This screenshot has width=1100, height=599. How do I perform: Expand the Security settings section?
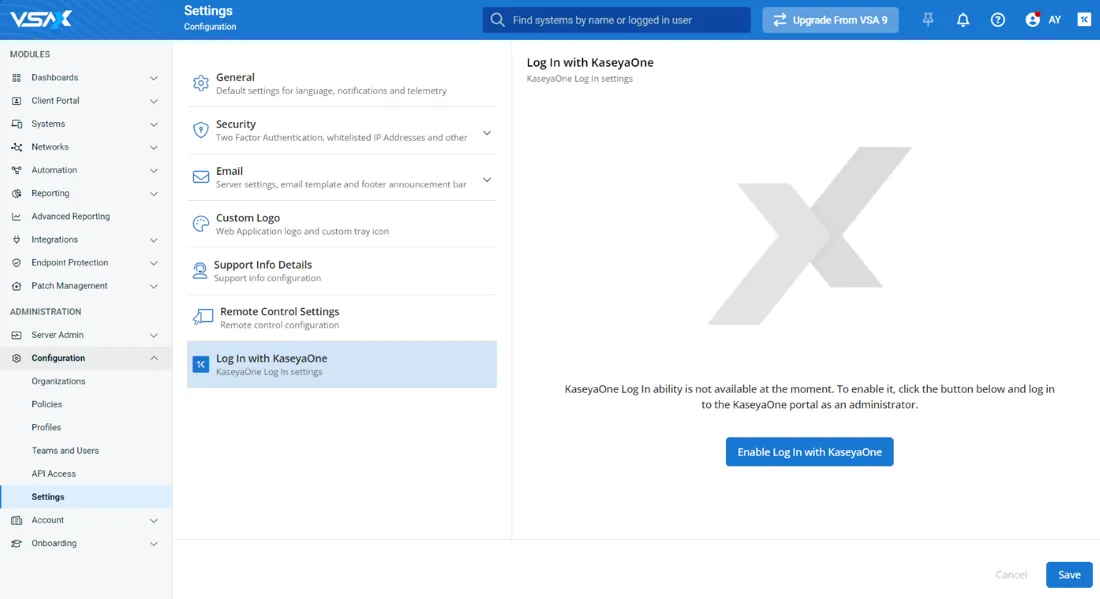tap(487, 133)
